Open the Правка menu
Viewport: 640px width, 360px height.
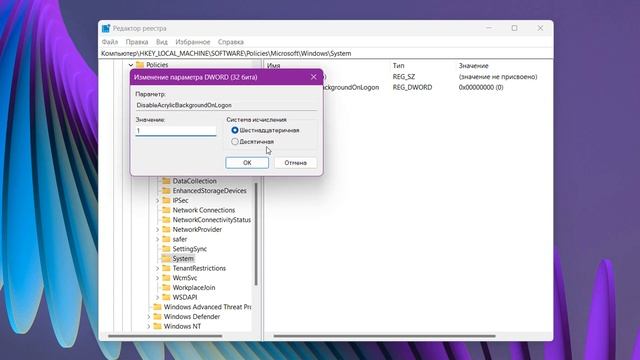click(x=137, y=42)
